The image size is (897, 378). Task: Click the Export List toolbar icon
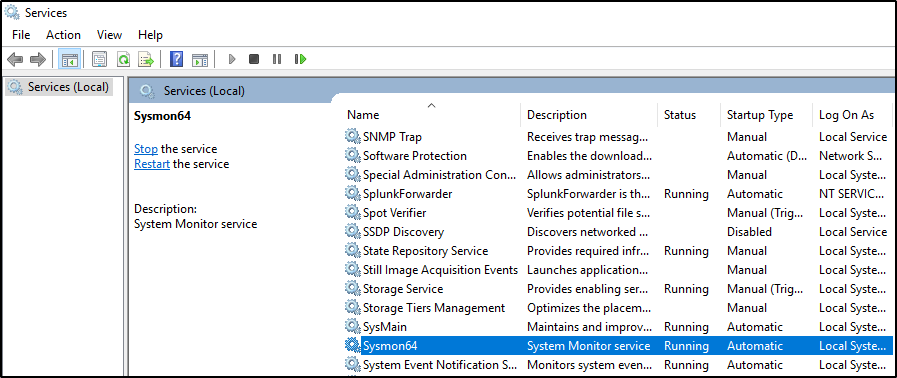pyautogui.click(x=146, y=59)
